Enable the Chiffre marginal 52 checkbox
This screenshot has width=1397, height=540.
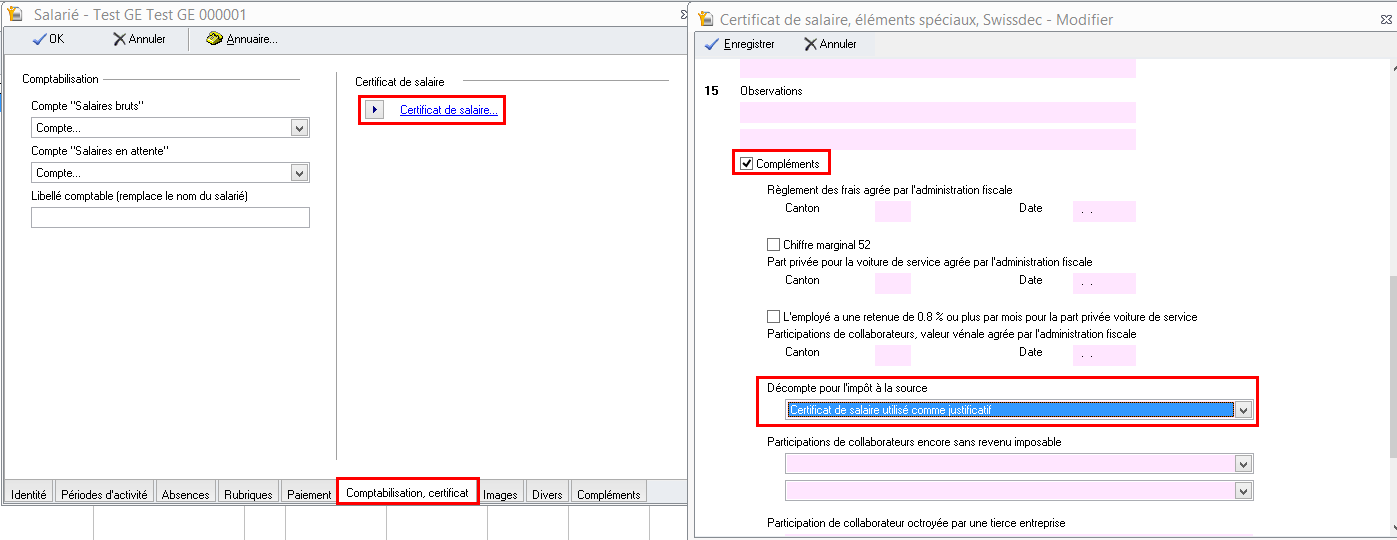773,244
